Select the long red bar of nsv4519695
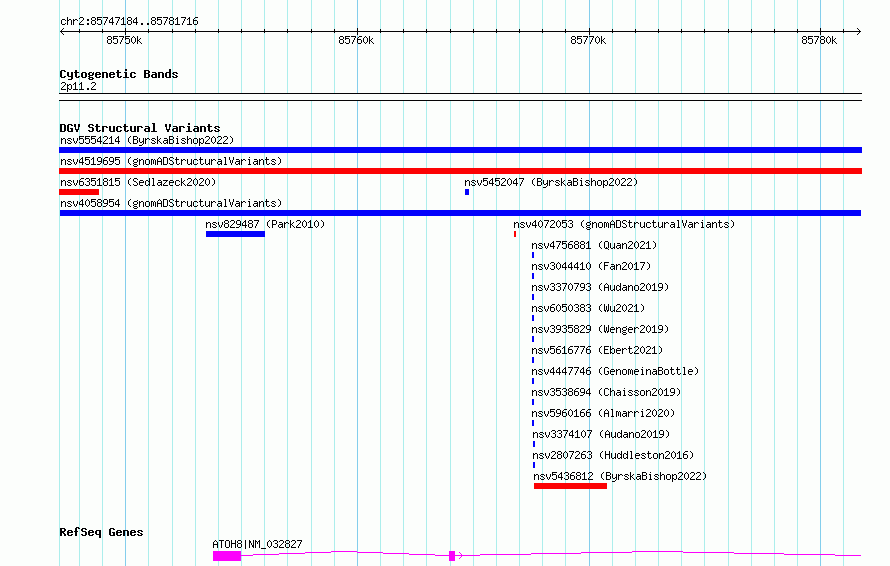Screen dimensions: 890x566 point(460,171)
